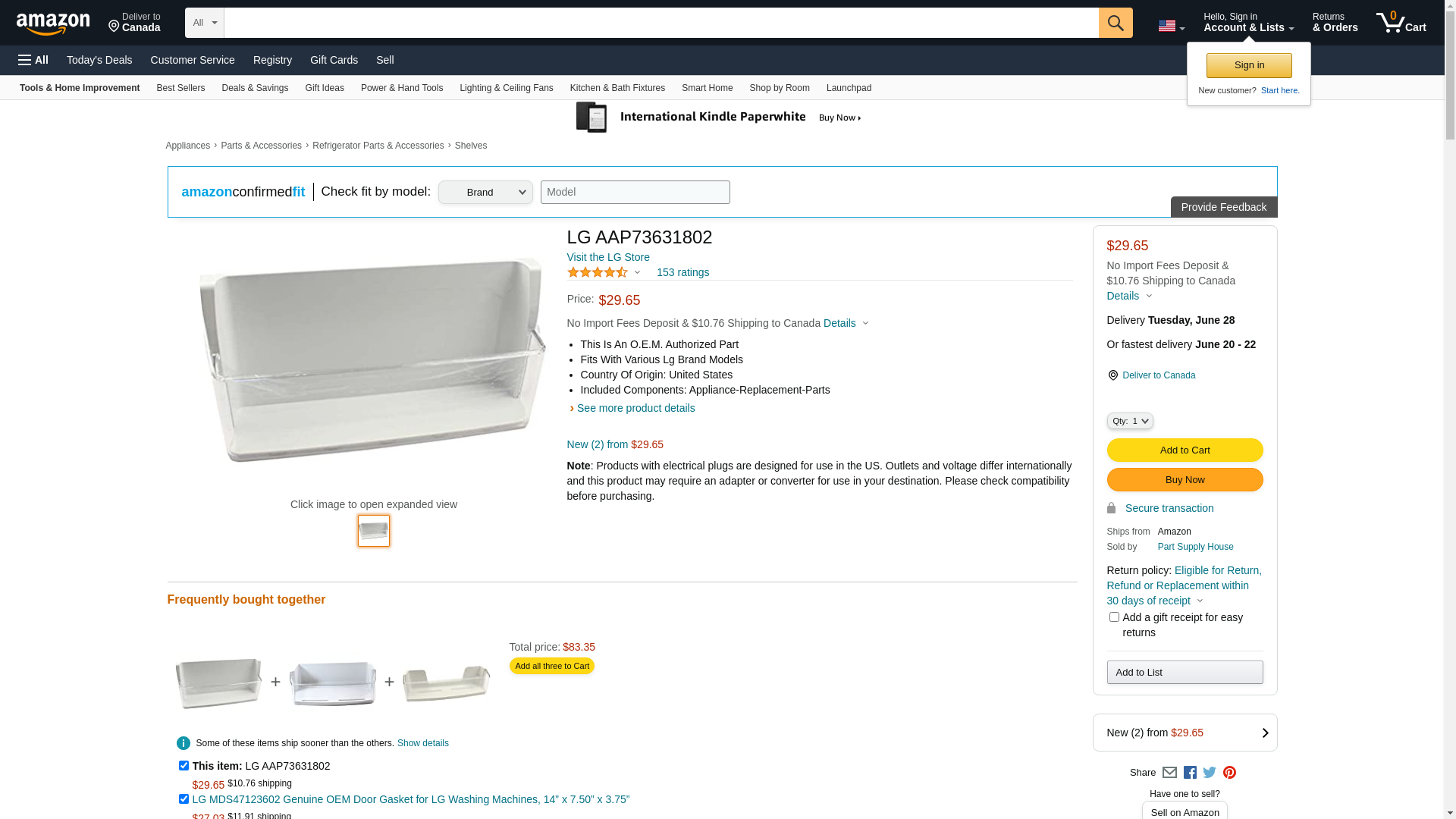Open the Brand dropdown
This screenshot has width=1456, height=819.
click(485, 193)
